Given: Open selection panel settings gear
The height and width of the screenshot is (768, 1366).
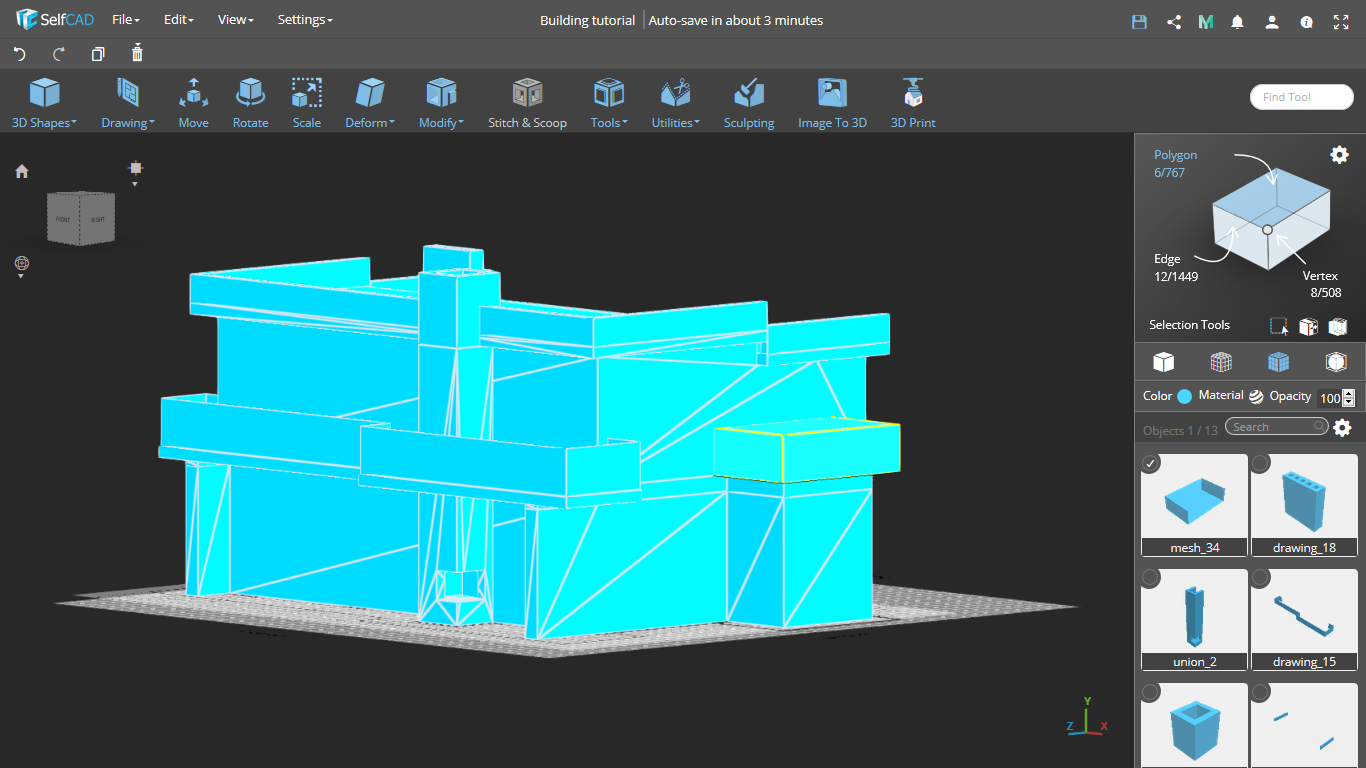Looking at the screenshot, I should coord(1339,154).
